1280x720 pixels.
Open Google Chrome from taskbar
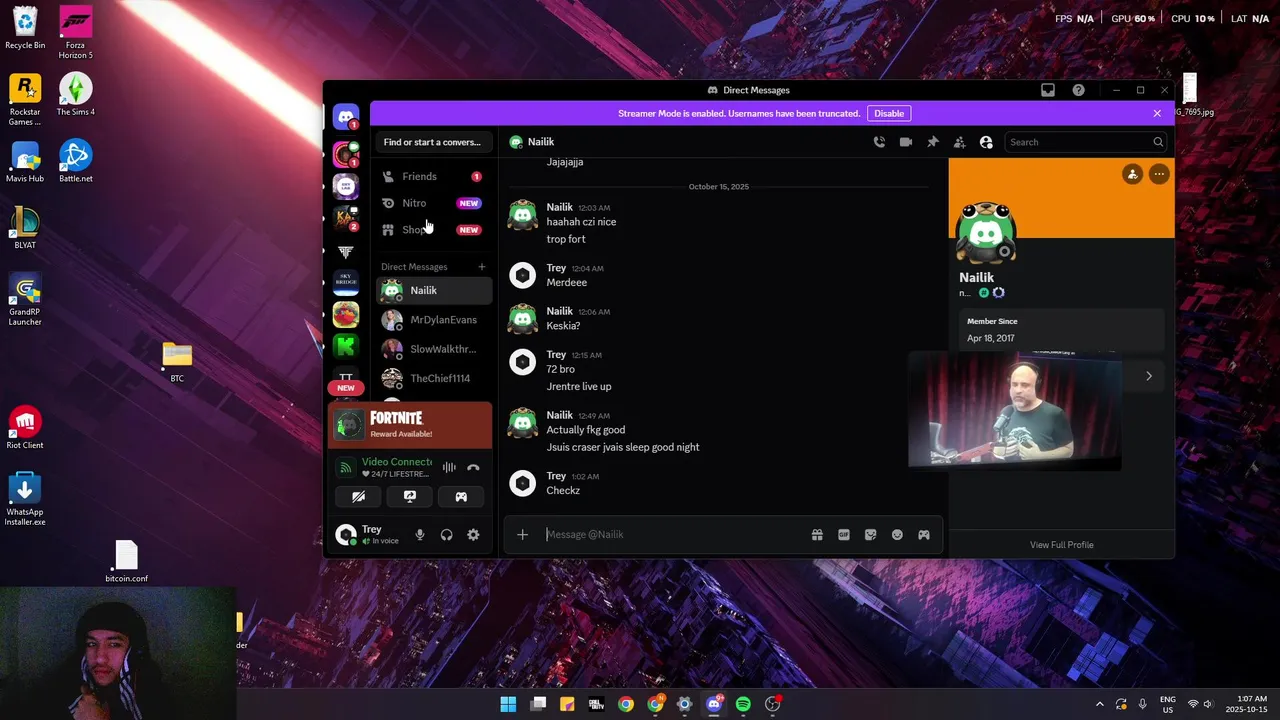626,704
